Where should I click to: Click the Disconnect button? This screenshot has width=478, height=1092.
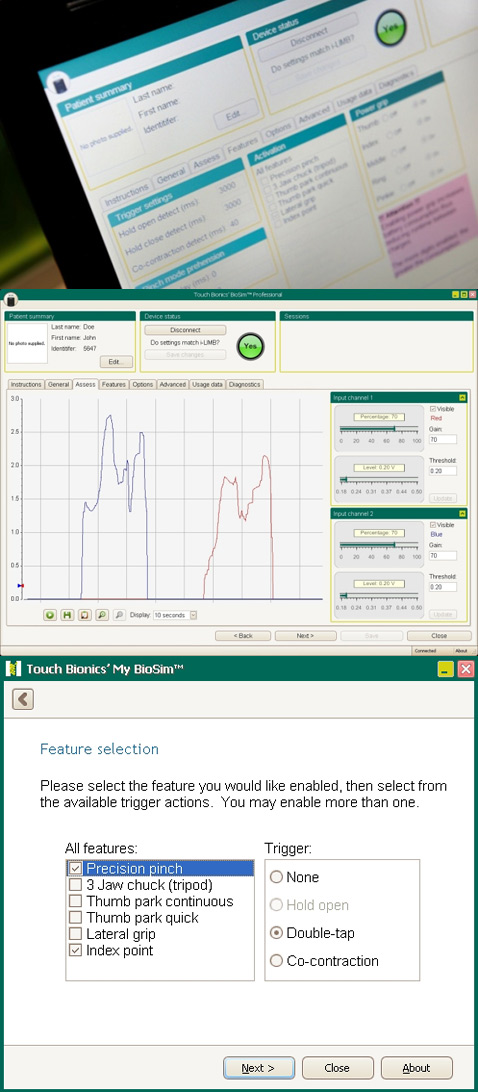pyautogui.click(x=185, y=330)
